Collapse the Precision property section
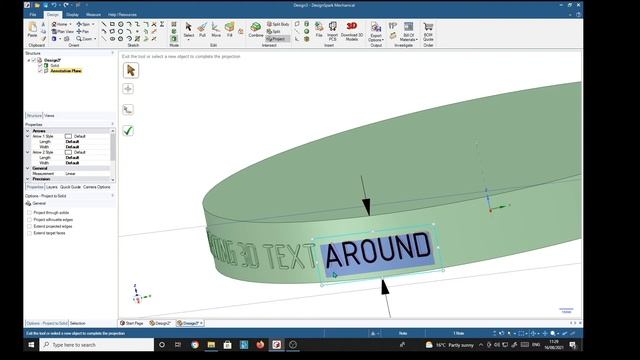Viewport: 640px width, 360px height. coord(28,179)
